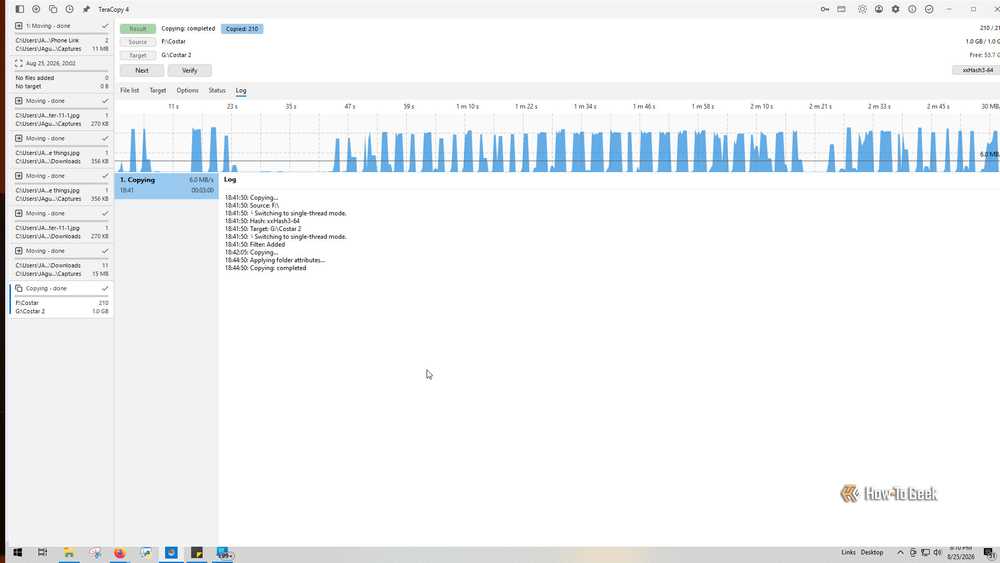Click the F:\Costar source path text
Screen dimensions: 1000x563
point(173,41)
